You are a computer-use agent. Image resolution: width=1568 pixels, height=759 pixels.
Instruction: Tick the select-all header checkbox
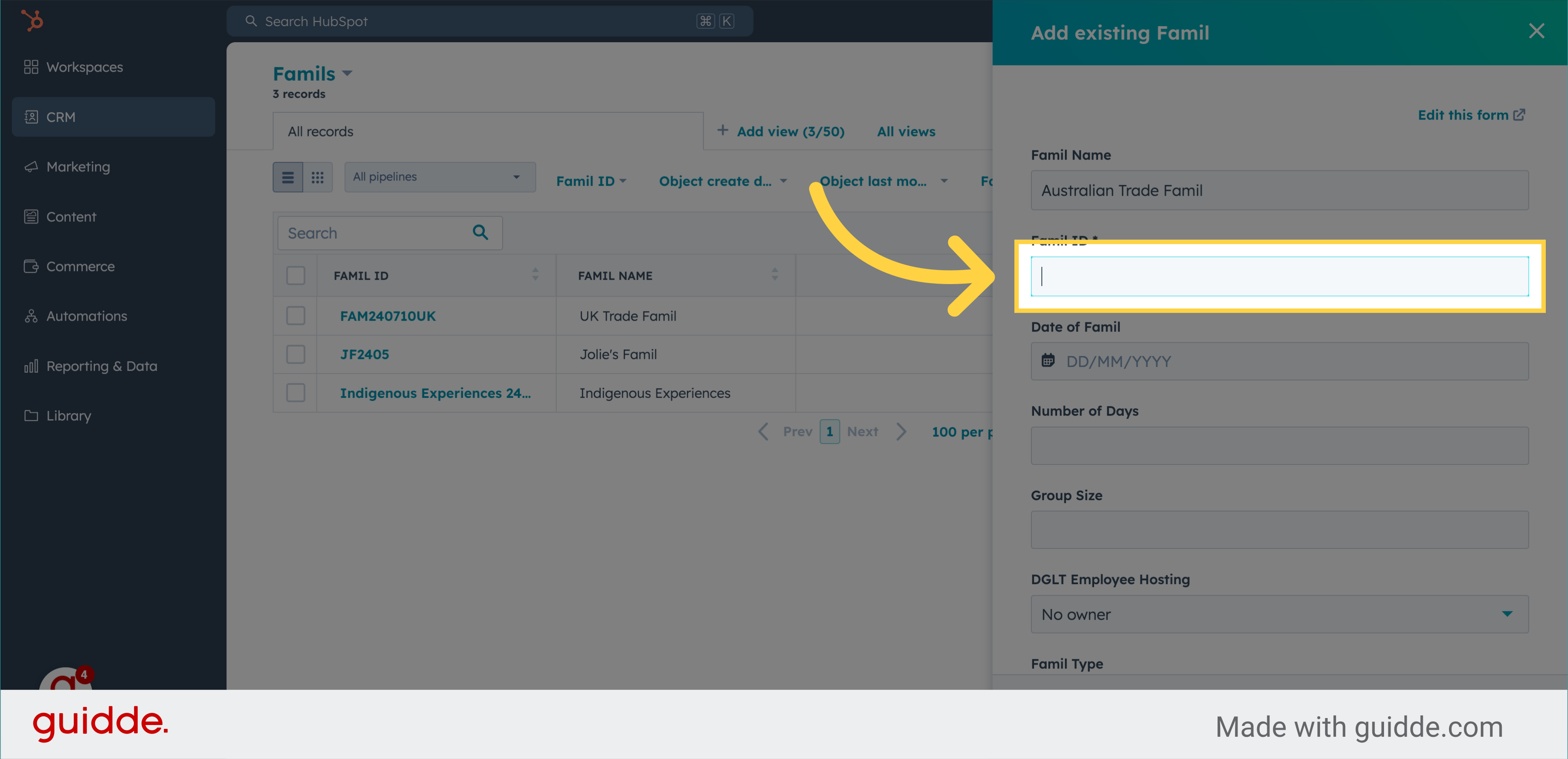coord(296,275)
